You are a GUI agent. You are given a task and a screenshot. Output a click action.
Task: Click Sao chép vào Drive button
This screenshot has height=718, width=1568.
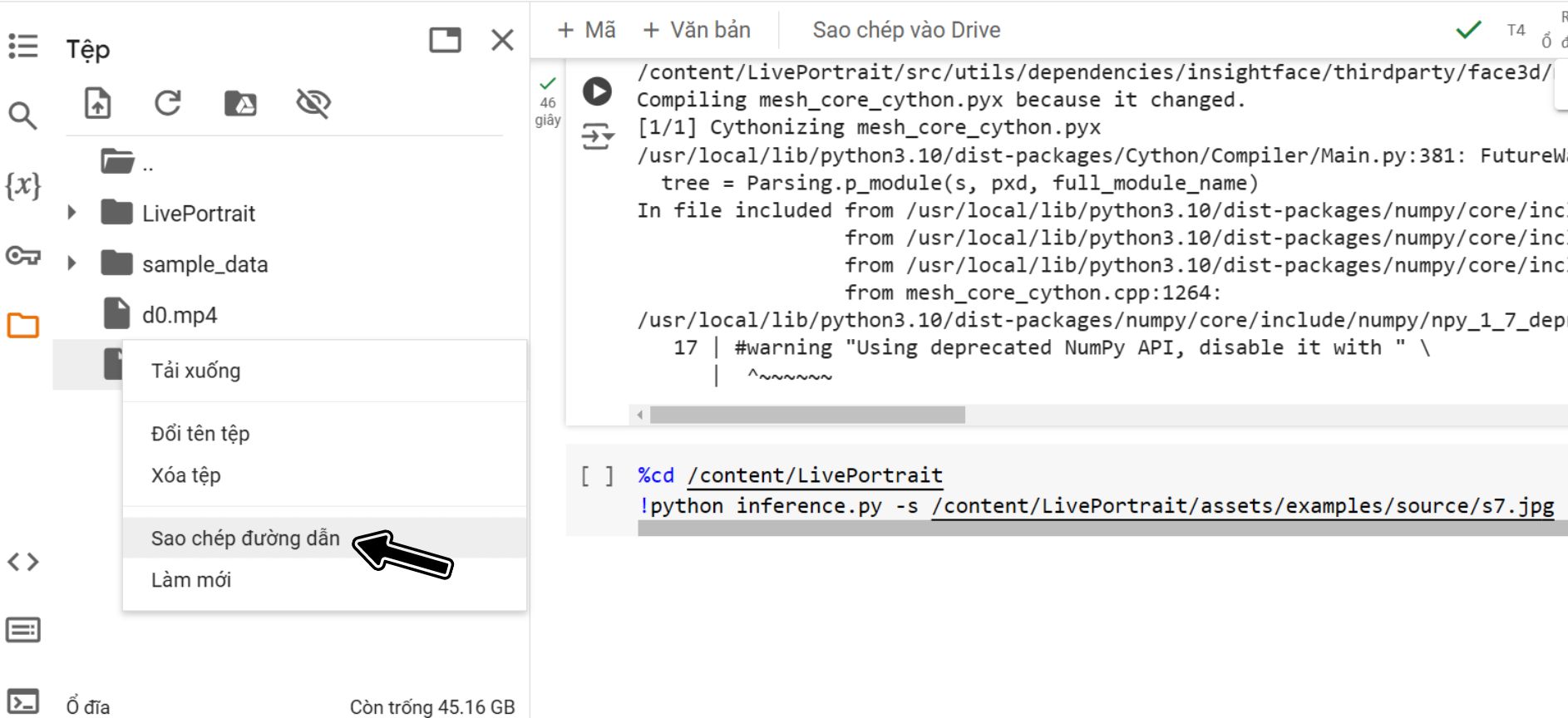(x=906, y=30)
